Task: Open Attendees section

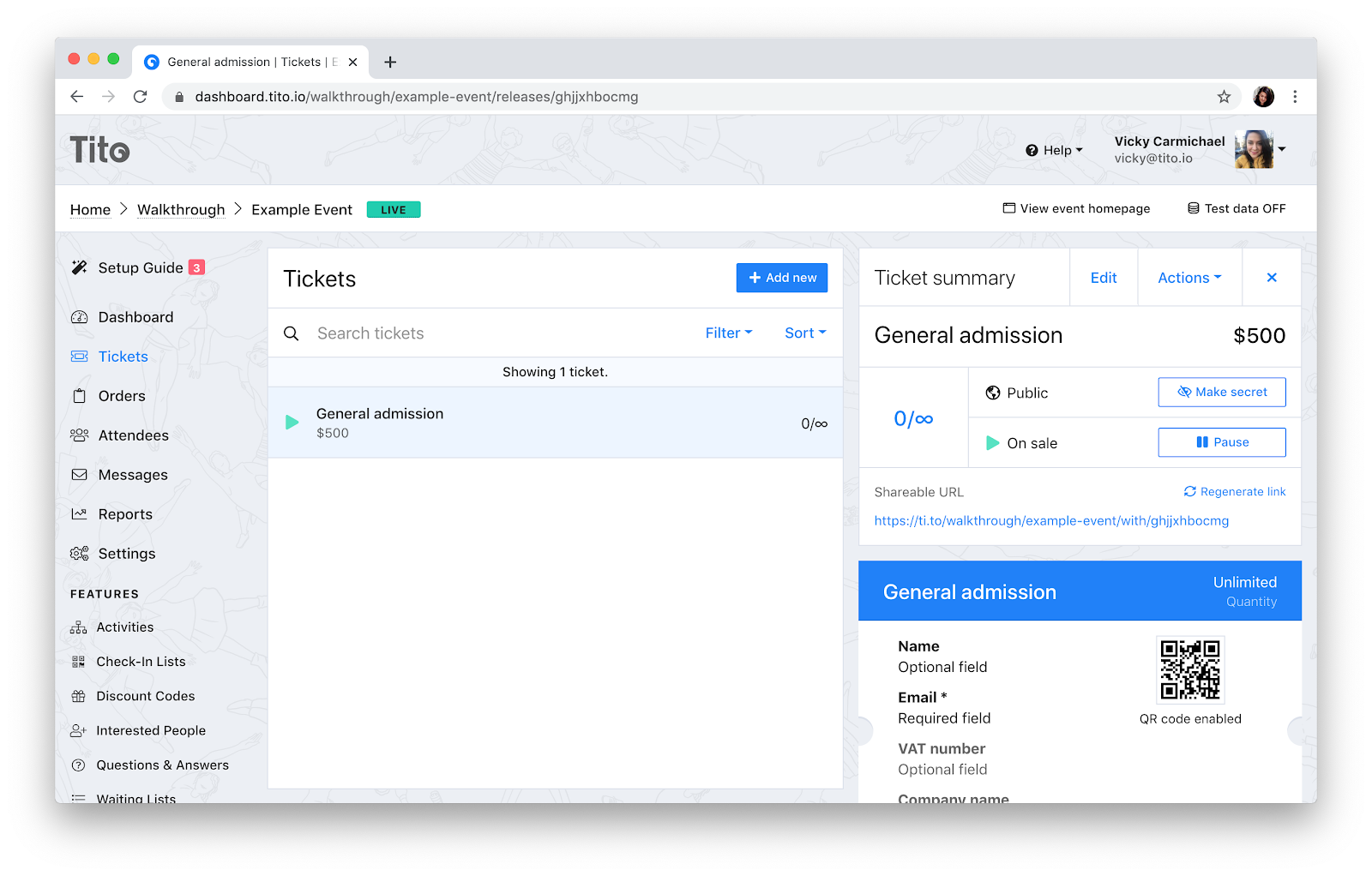Action: pyautogui.click(x=134, y=435)
